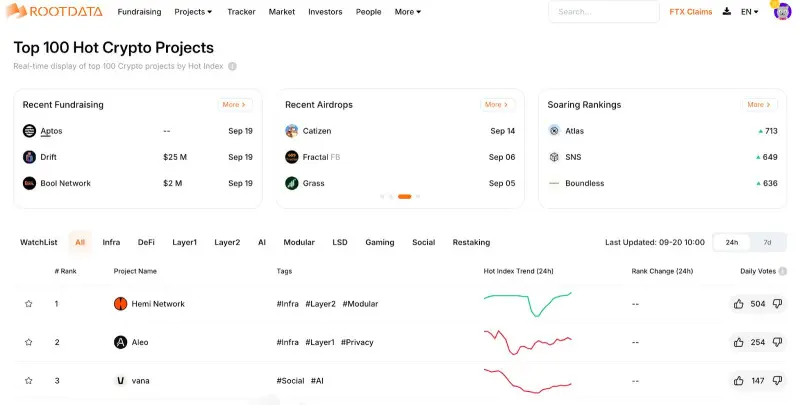
Task: Toggle watchlist star for vana
Action: click(x=29, y=381)
